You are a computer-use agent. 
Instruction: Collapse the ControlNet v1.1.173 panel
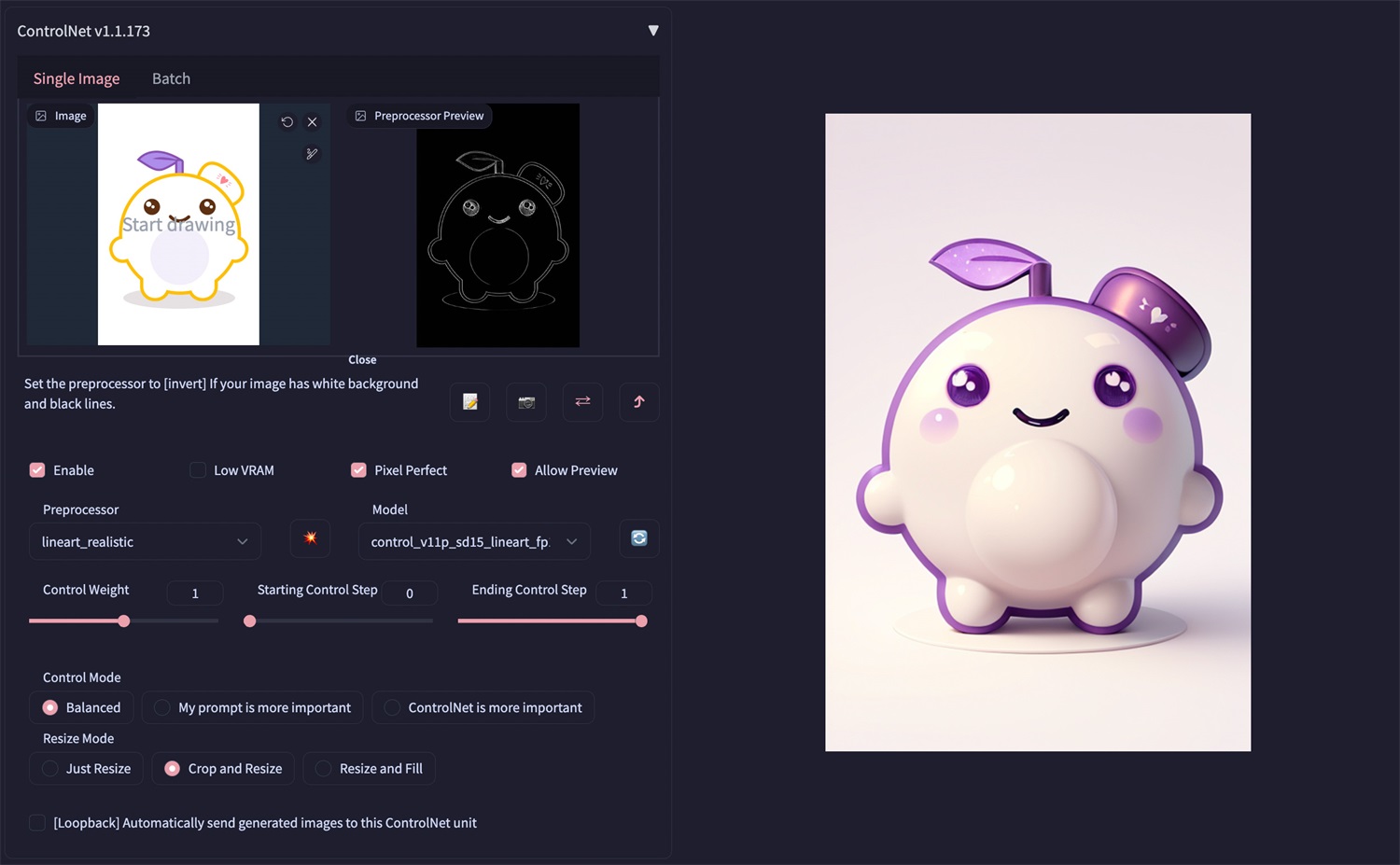[x=653, y=31]
